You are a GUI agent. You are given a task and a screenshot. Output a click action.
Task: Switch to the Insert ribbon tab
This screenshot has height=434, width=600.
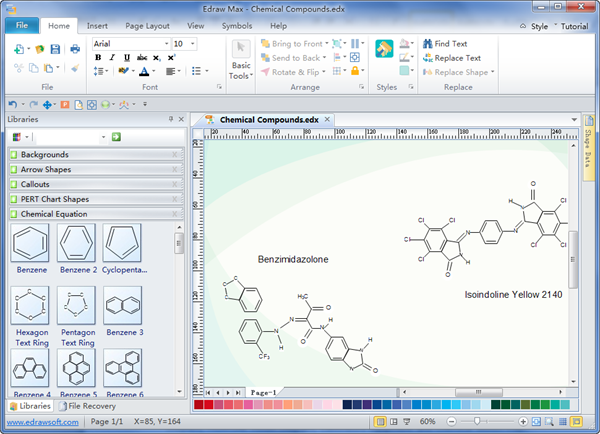97,24
